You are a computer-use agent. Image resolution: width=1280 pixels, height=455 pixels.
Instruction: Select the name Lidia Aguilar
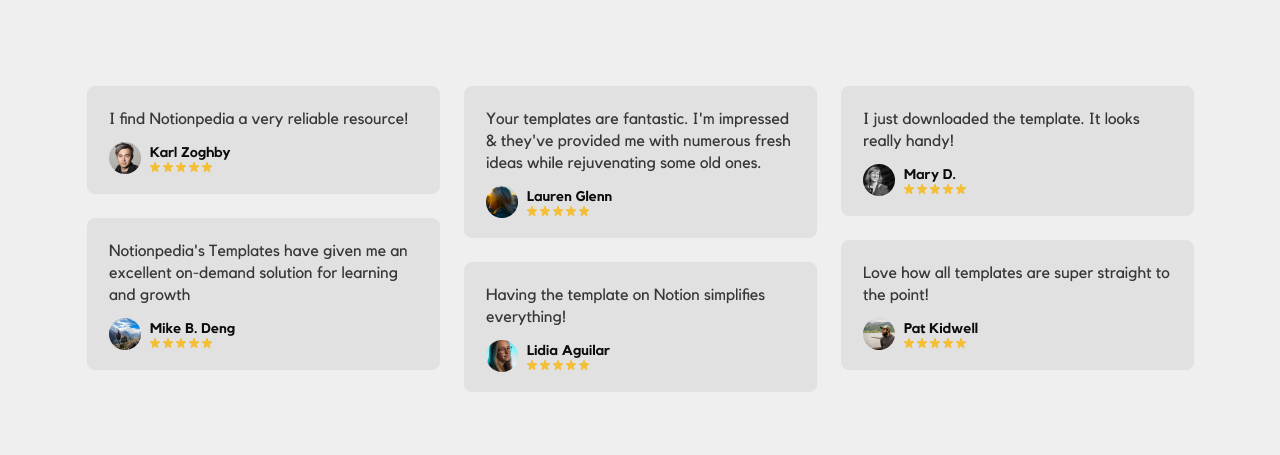[x=568, y=350]
